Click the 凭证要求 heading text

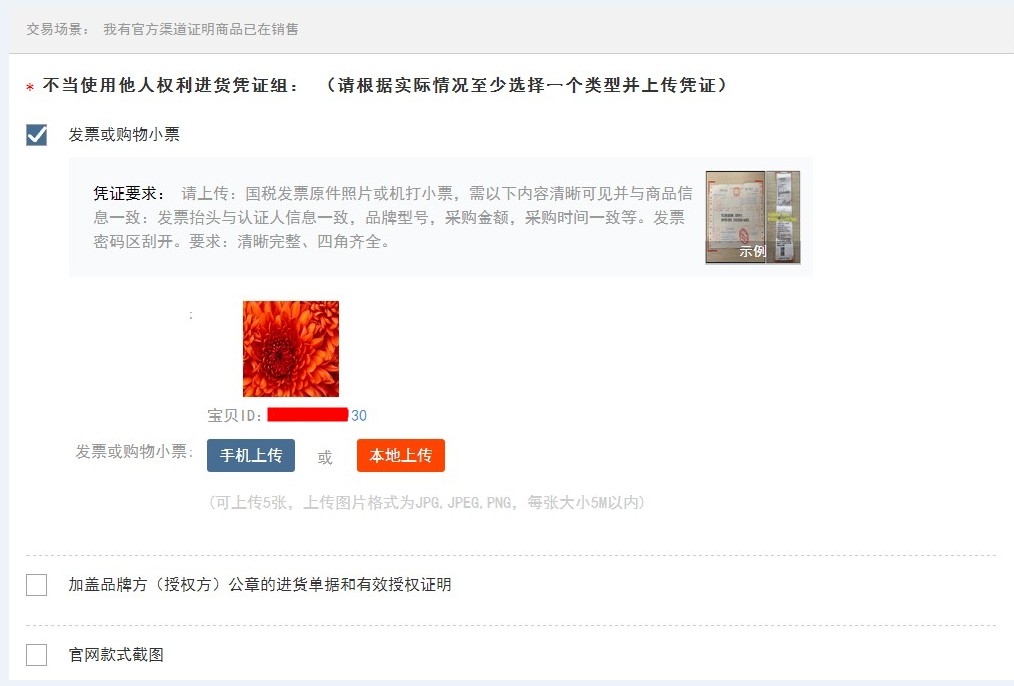pyautogui.click(x=129, y=193)
